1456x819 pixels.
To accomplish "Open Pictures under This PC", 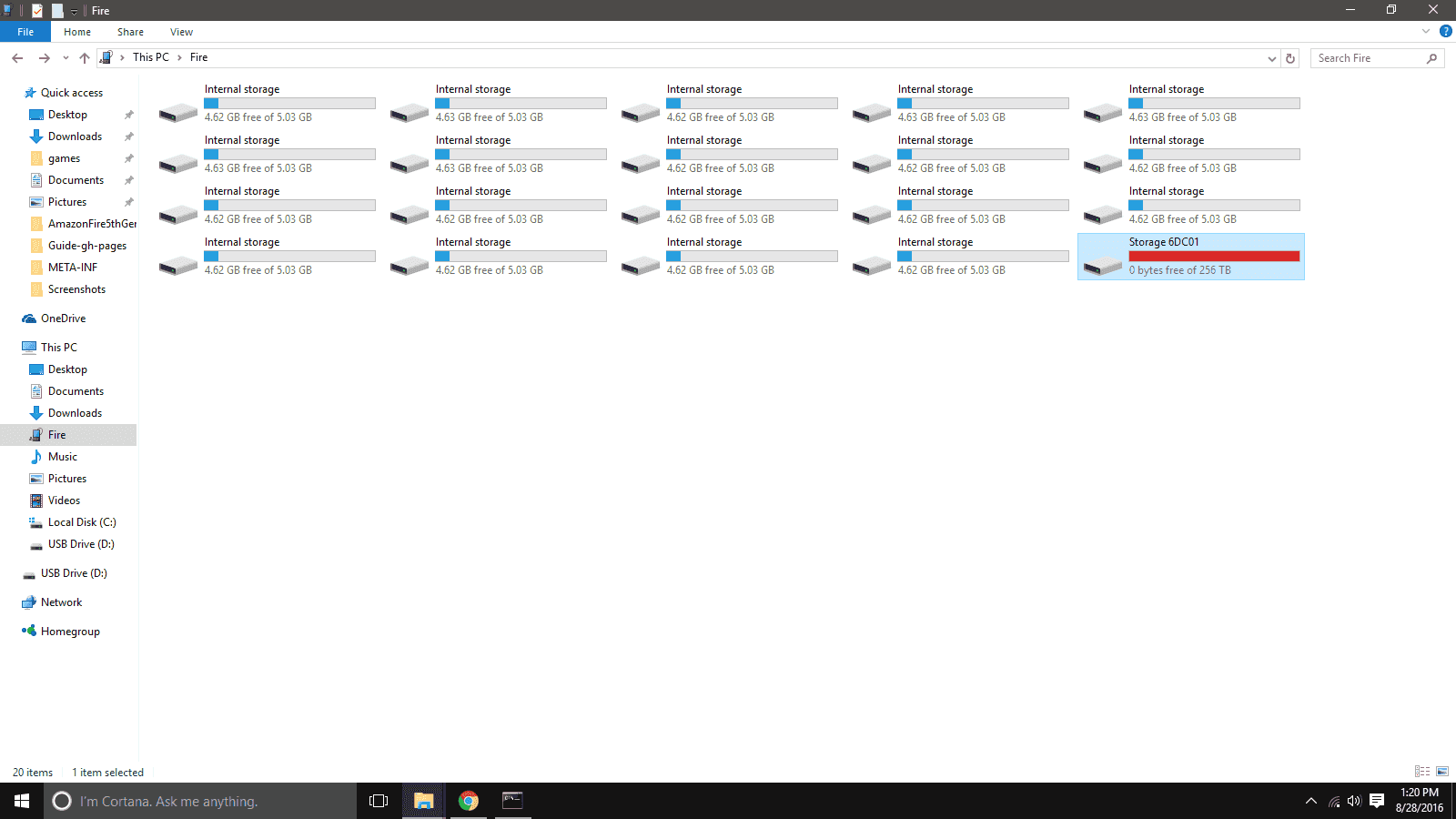I will click(67, 479).
